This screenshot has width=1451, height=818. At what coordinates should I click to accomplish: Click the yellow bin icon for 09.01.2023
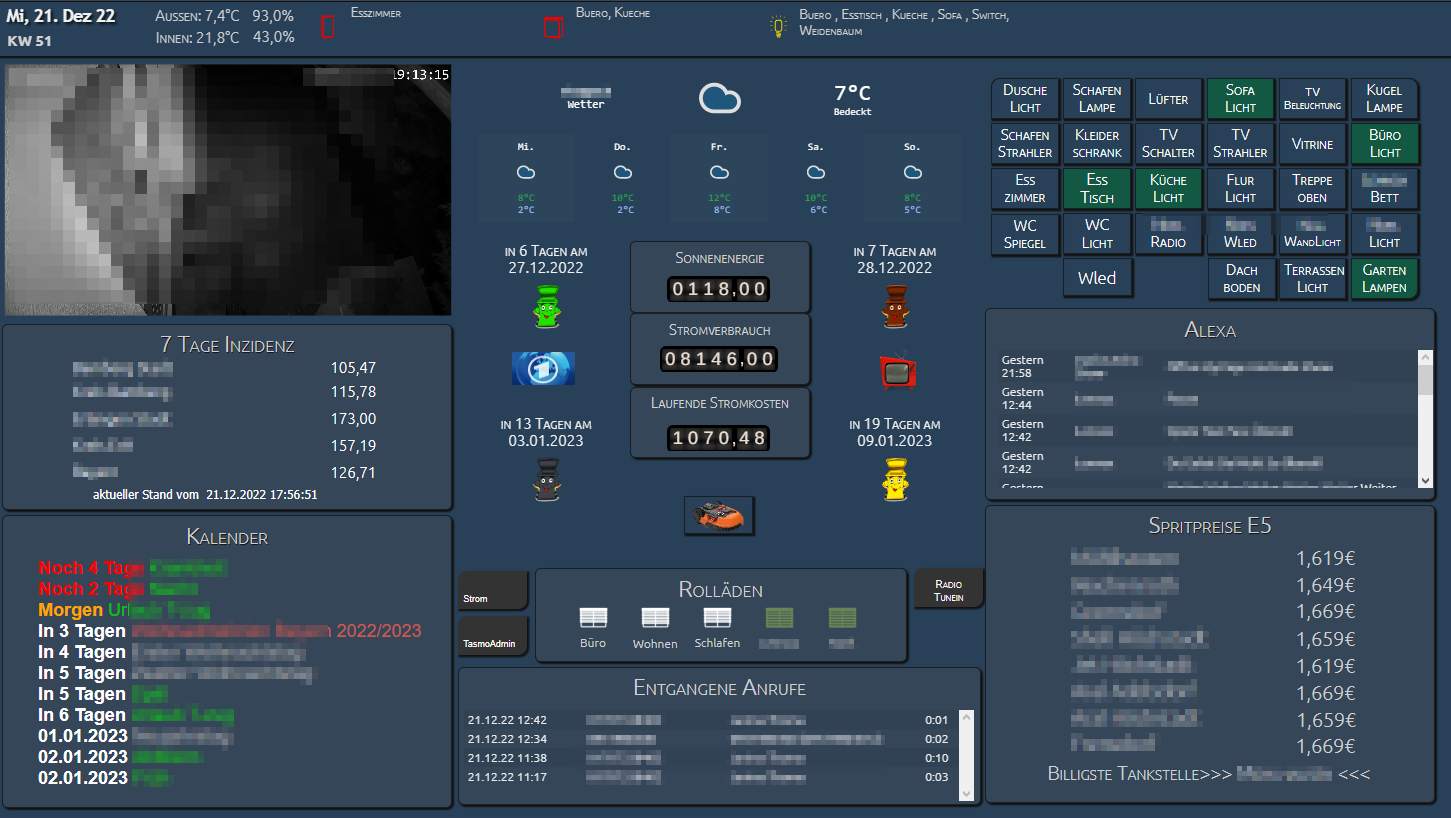895,479
